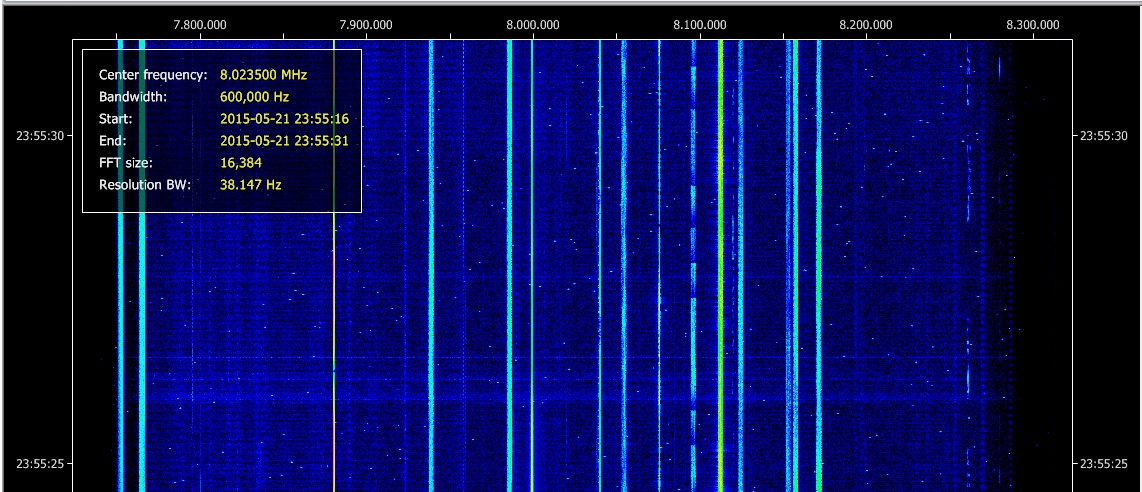Click the 'Resolution BW:' label
1142x492 pixels.
pyautogui.click(x=145, y=185)
